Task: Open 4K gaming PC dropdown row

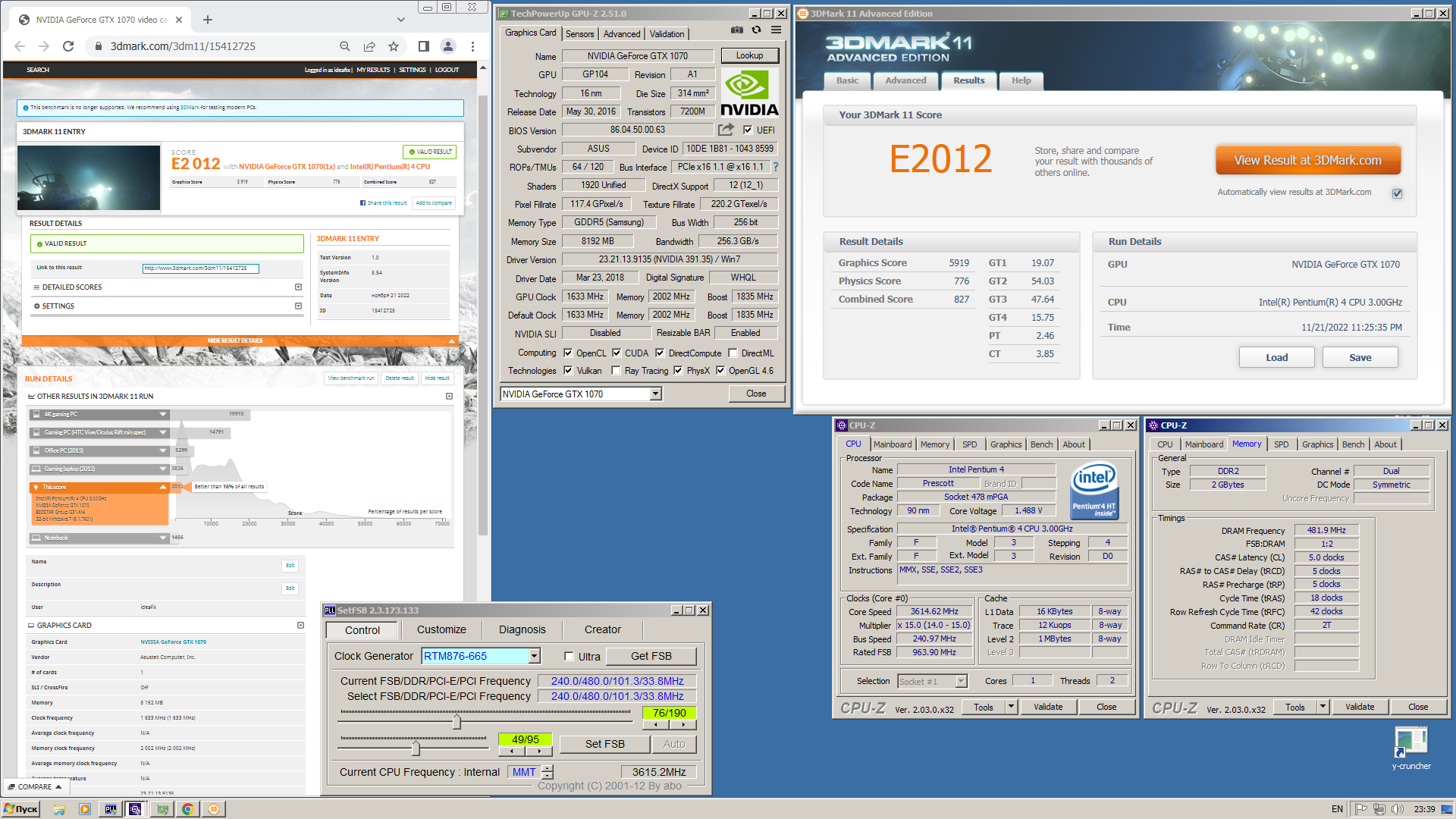Action: coord(99,414)
